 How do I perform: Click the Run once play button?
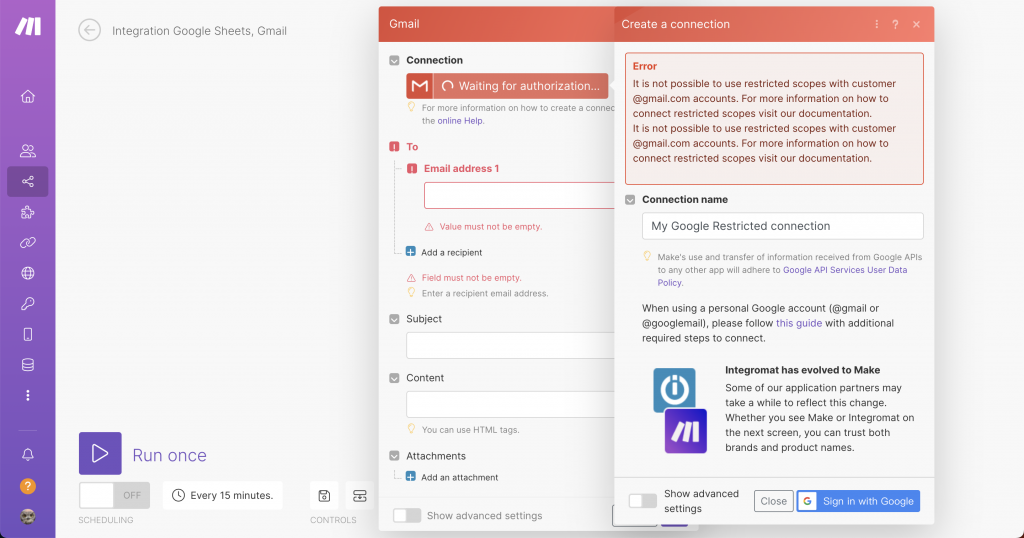pos(100,453)
